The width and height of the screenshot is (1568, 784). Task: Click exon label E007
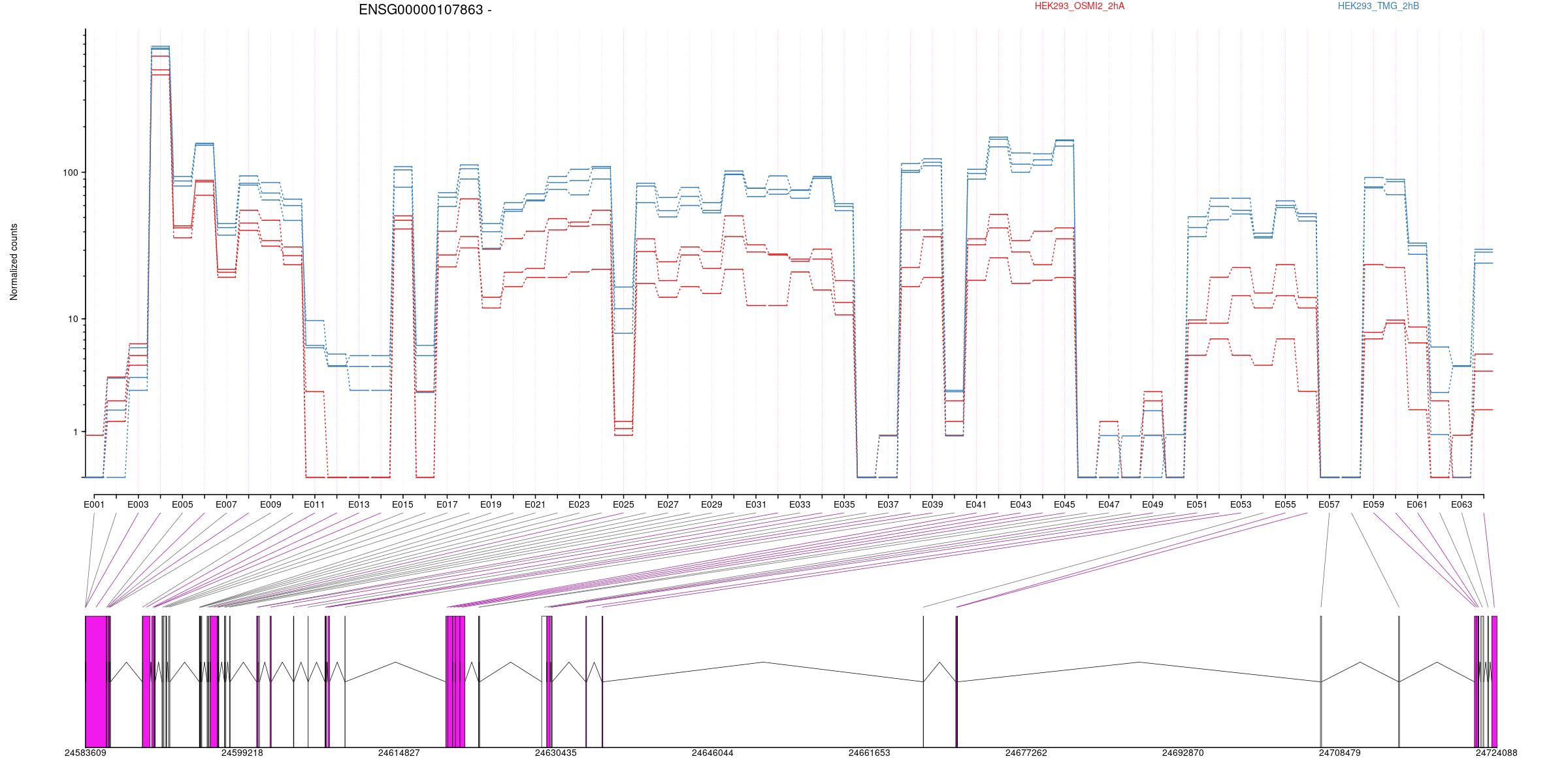tap(226, 504)
